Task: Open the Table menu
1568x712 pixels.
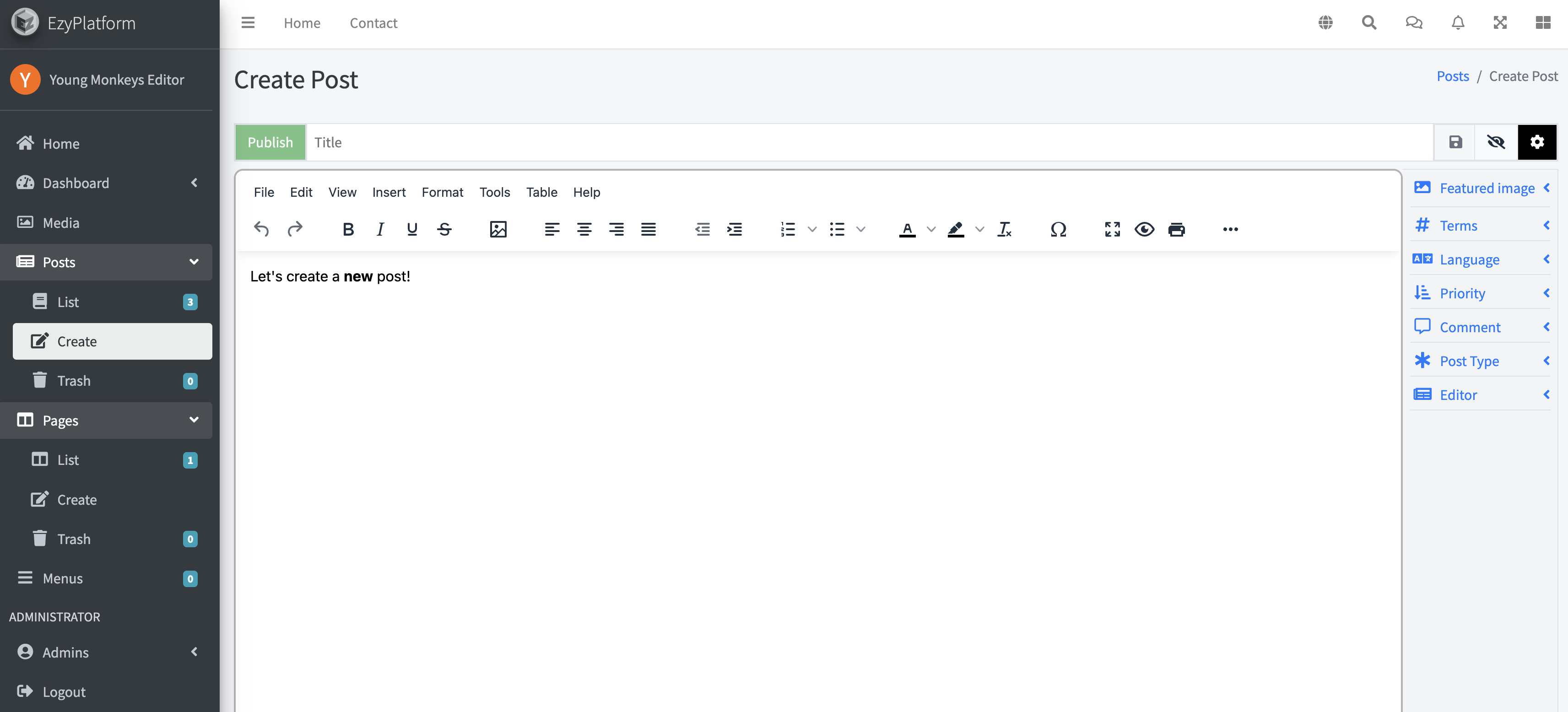Action: (x=542, y=191)
